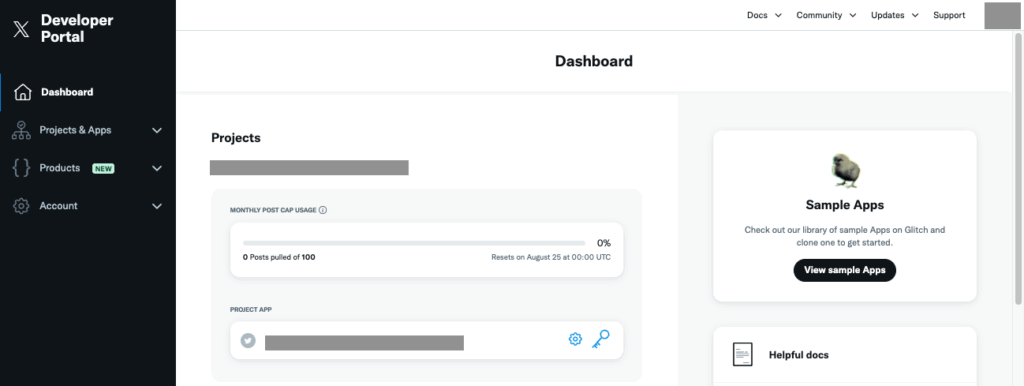
Task: Click the X logo in sidebar
Action: (x=22, y=29)
